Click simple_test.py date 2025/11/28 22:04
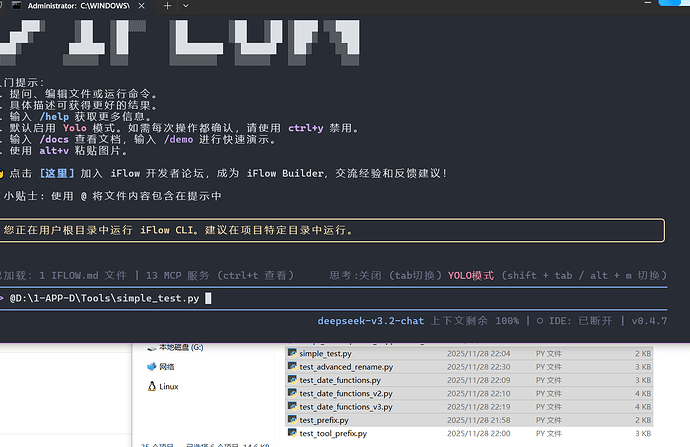690x447 pixels. 478,353
